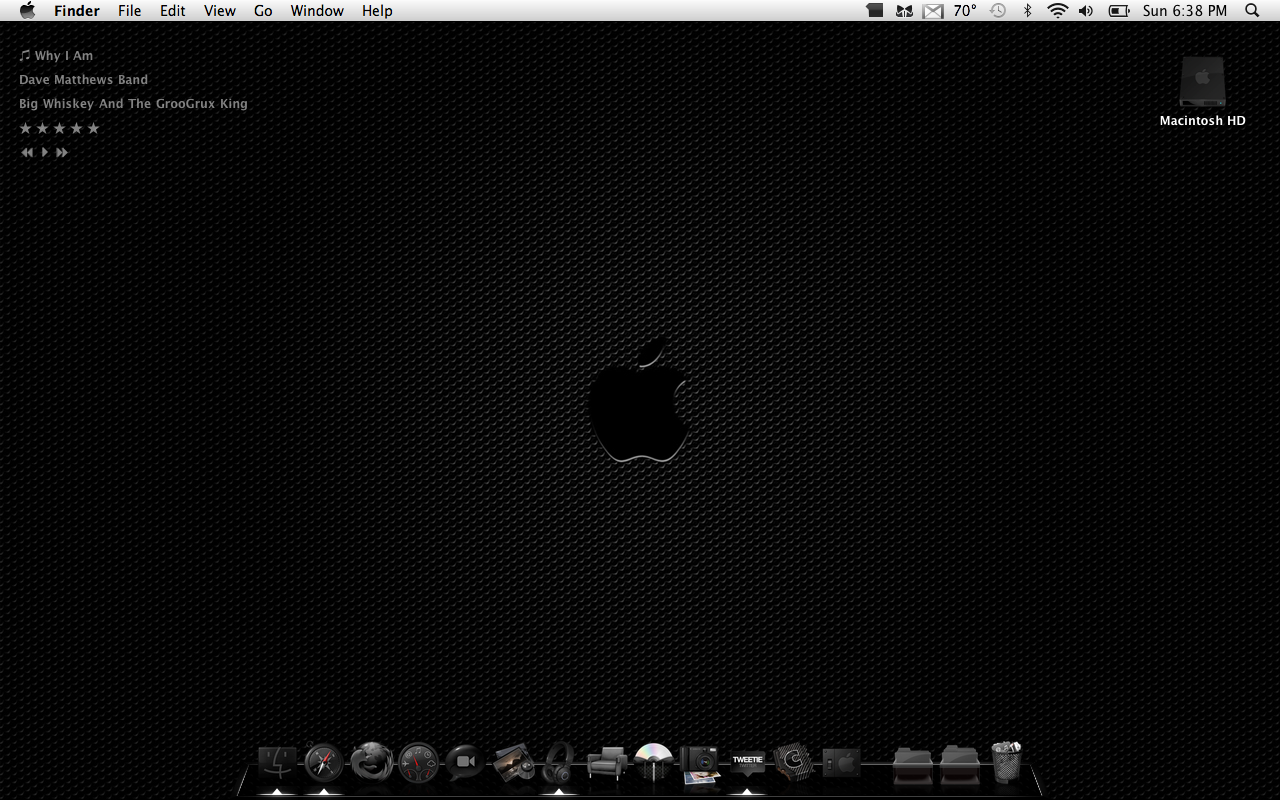Open Firefox from the dock
Viewport: 1280px width, 800px height.
click(371, 762)
